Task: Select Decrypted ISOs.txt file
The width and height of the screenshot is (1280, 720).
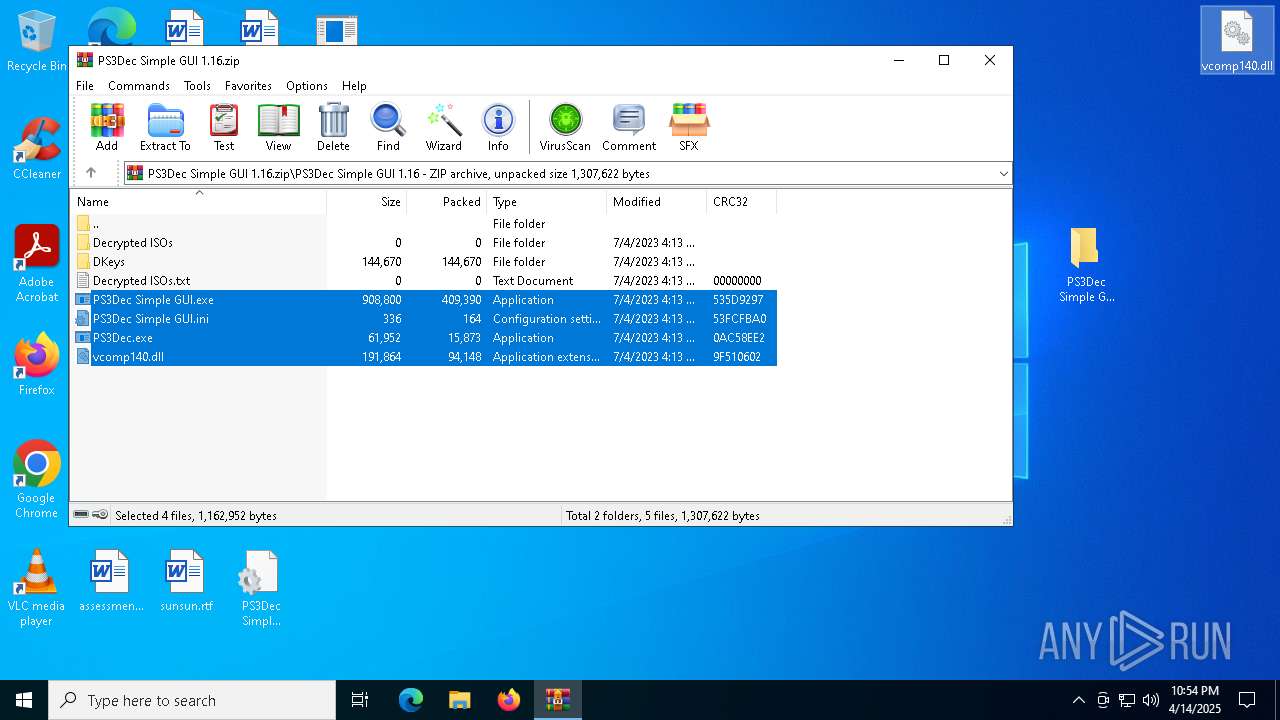Action: pyautogui.click(x=425, y=281)
